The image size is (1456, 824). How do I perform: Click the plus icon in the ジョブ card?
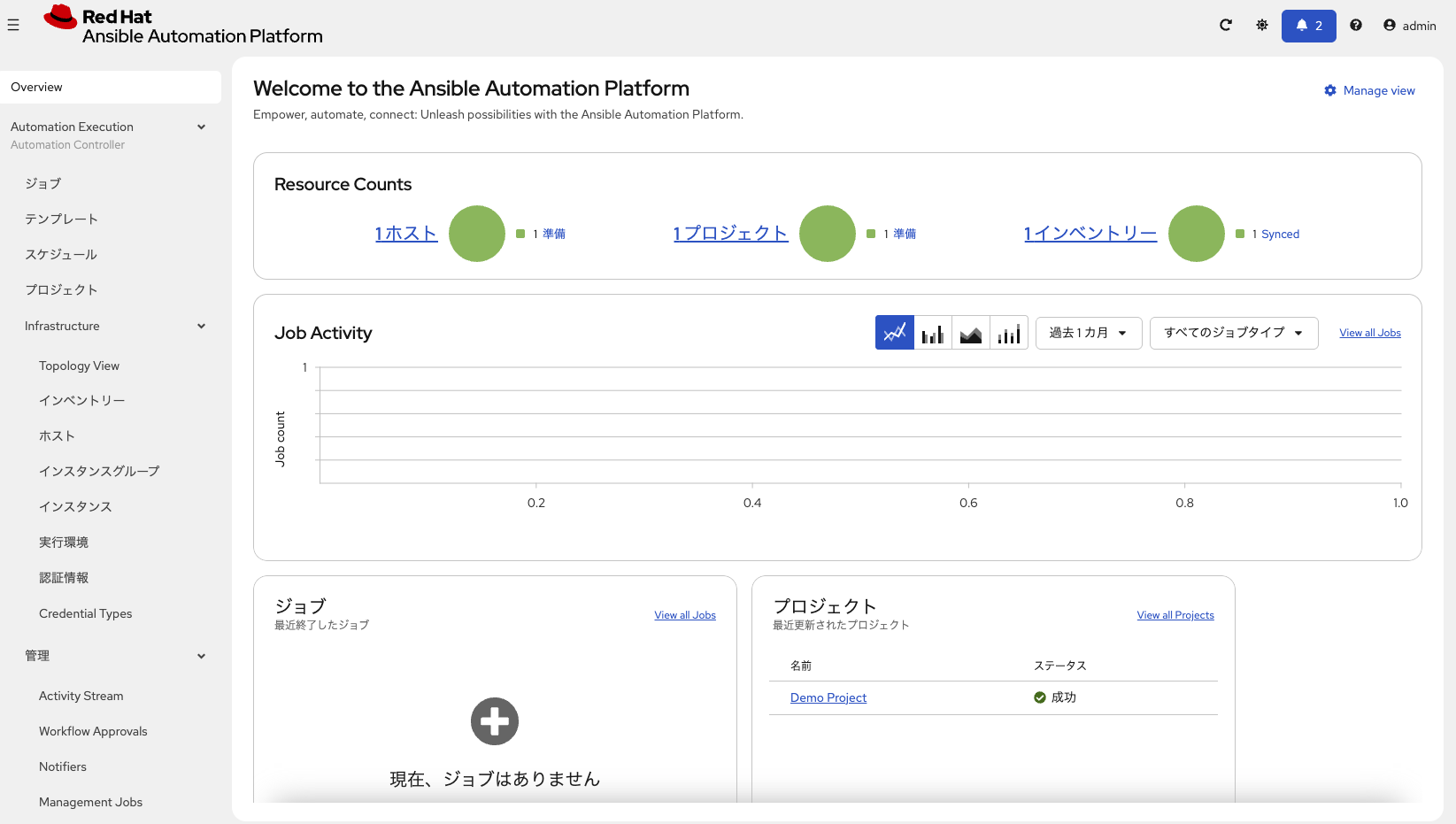click(495, 721)
